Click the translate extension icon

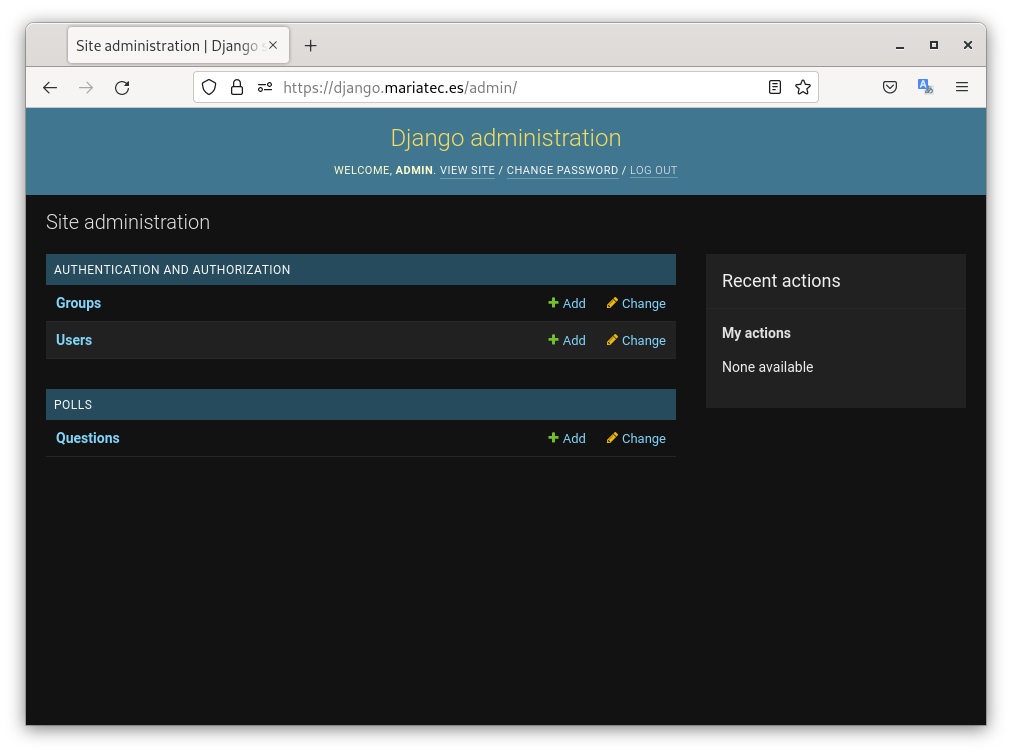[925, 87]
